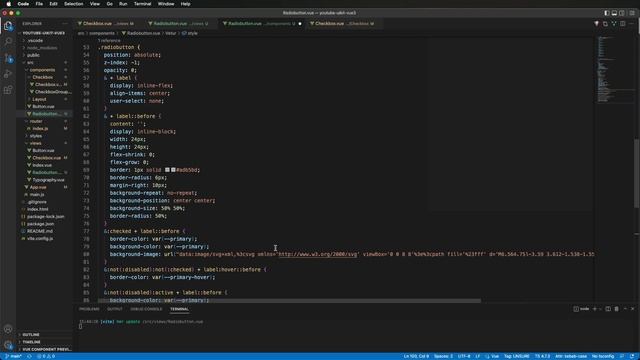Open the Go menu
Viewport: 640px width, 360px height.
pos(109,4)
